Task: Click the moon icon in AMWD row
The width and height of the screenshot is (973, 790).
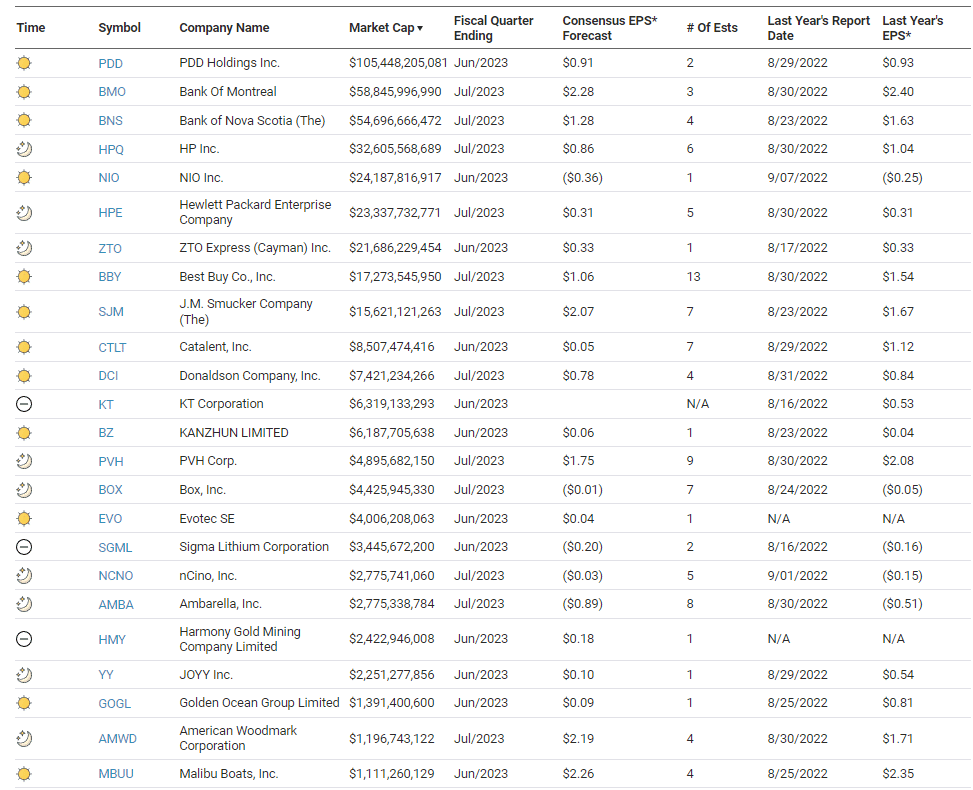Action: click(x=25, y=739)
